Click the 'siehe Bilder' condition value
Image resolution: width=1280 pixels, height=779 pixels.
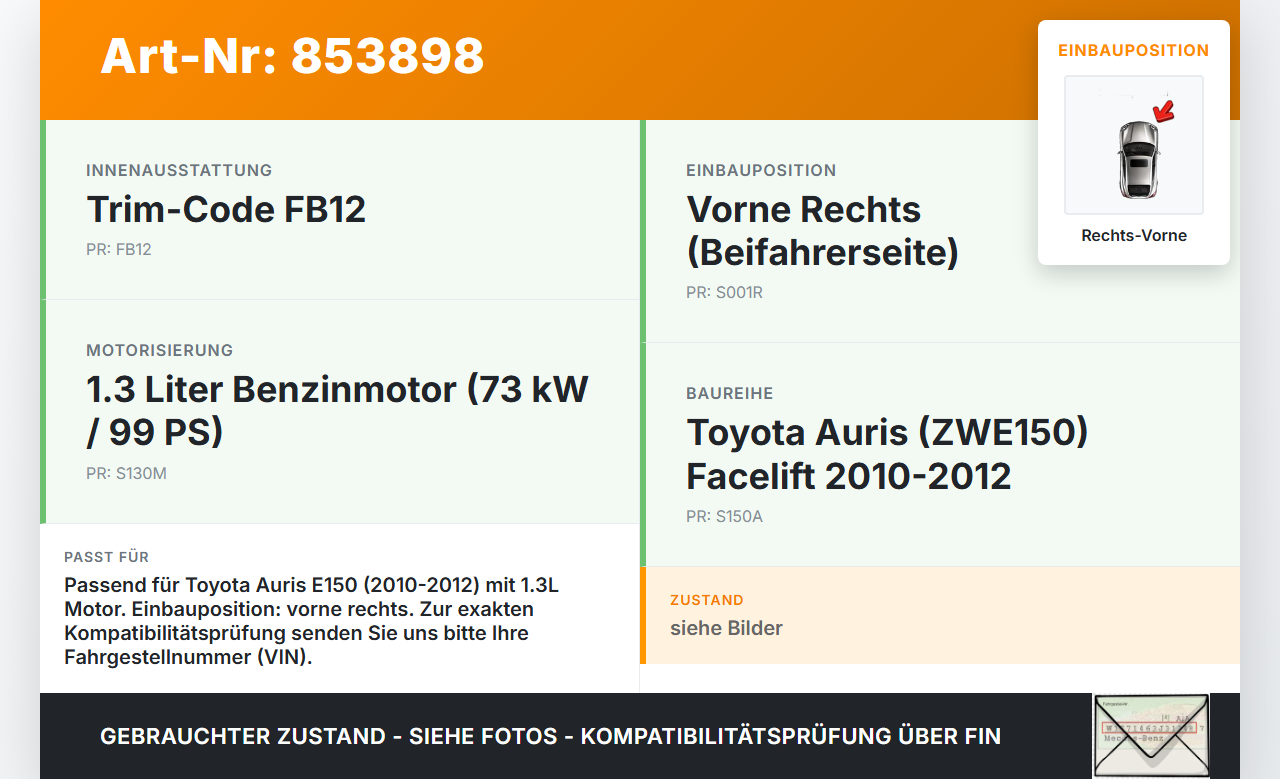(726, 628)
